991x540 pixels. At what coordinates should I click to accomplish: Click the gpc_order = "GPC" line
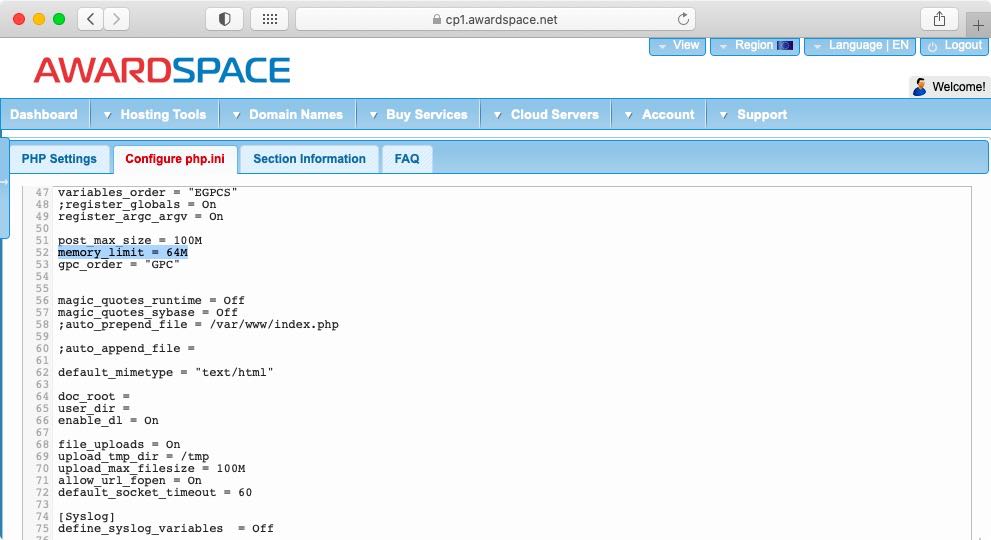tap(119, 264)
